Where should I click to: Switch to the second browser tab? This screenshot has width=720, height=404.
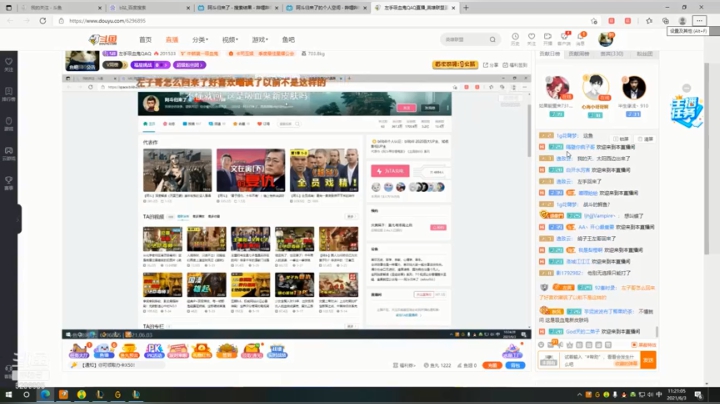(148, 8)
